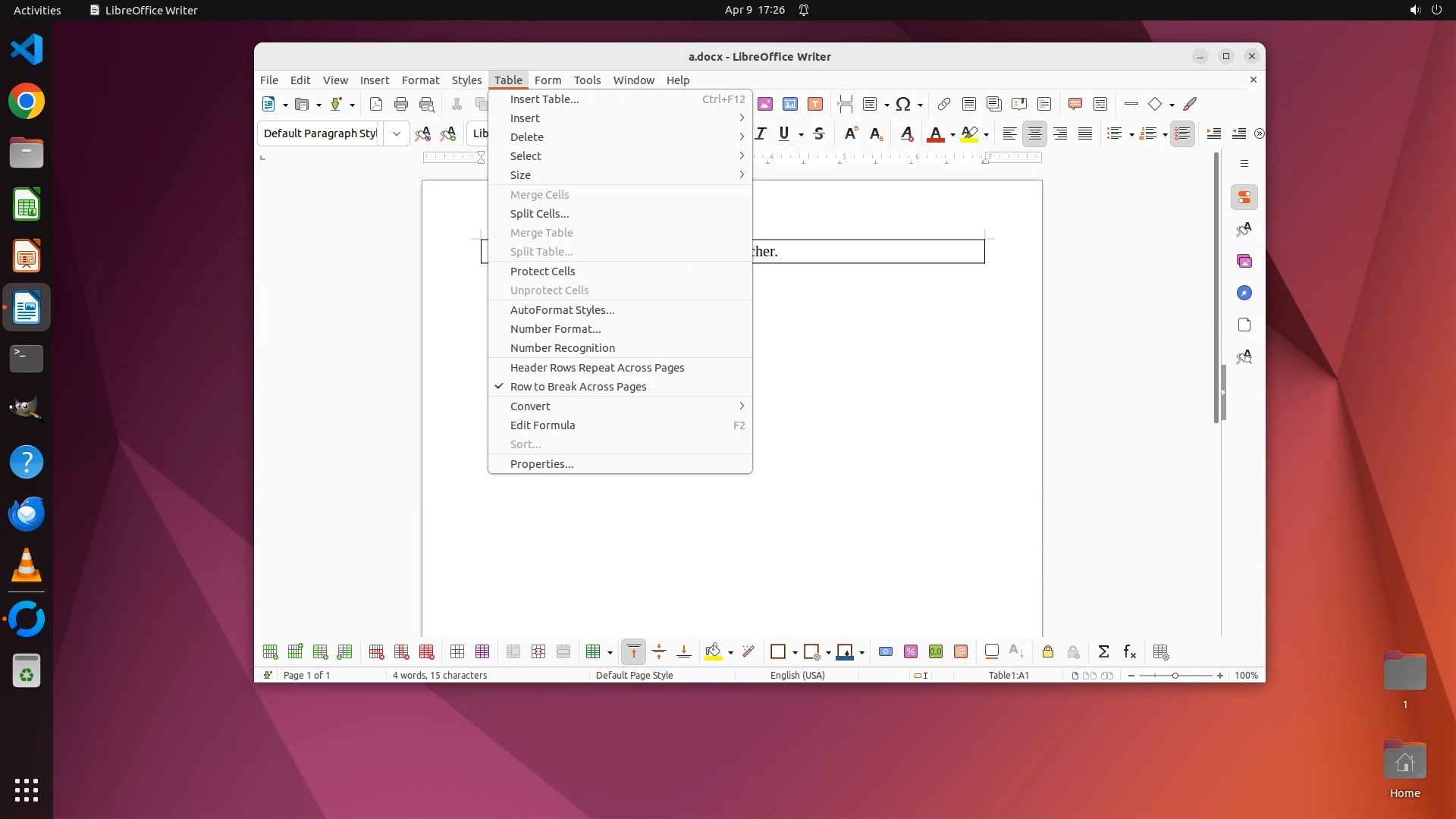Open the Tools menu

[586, 80]
